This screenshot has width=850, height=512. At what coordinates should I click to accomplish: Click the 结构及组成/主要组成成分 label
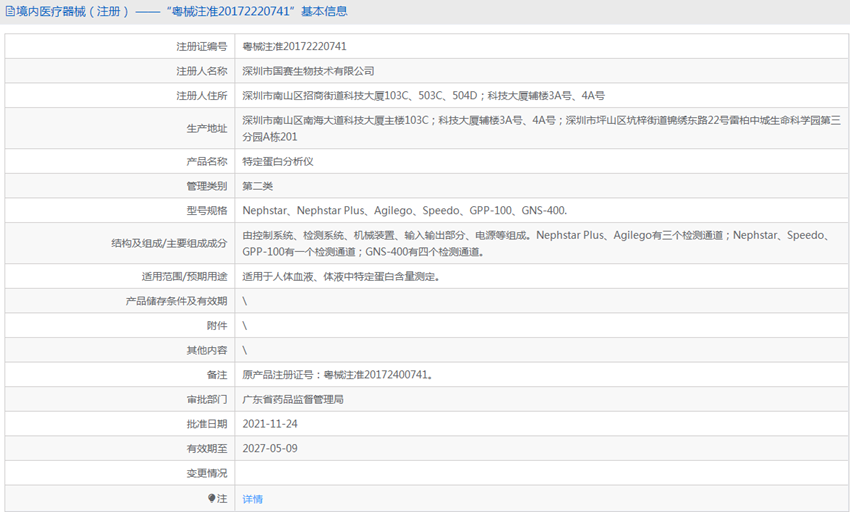169,244
